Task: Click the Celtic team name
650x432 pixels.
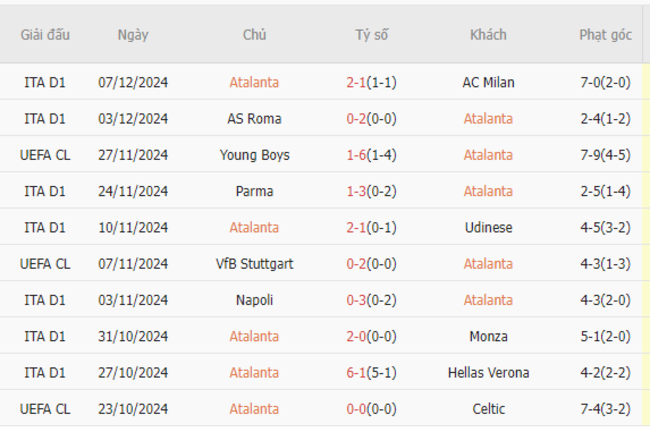Action: pos(488,409)
